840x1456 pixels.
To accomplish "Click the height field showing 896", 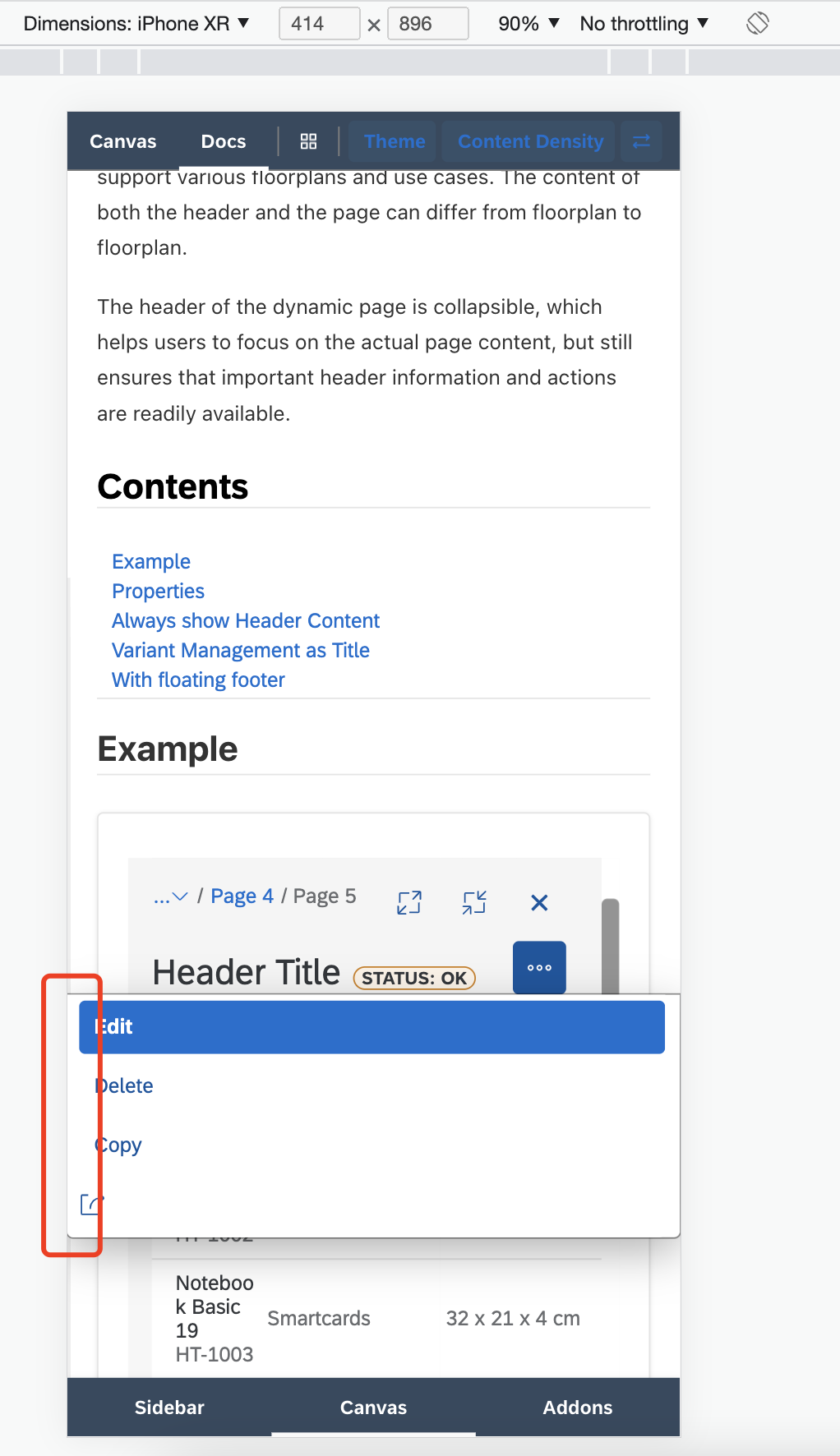I will 427,24.
